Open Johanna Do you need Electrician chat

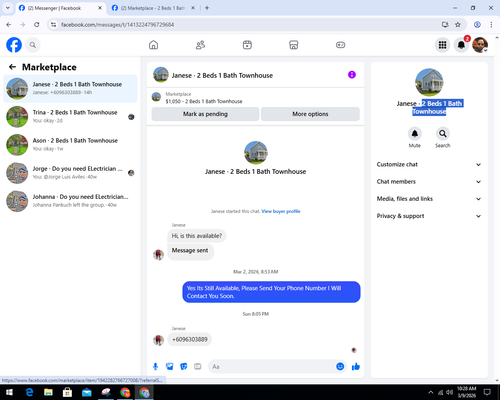coord(70,201)
